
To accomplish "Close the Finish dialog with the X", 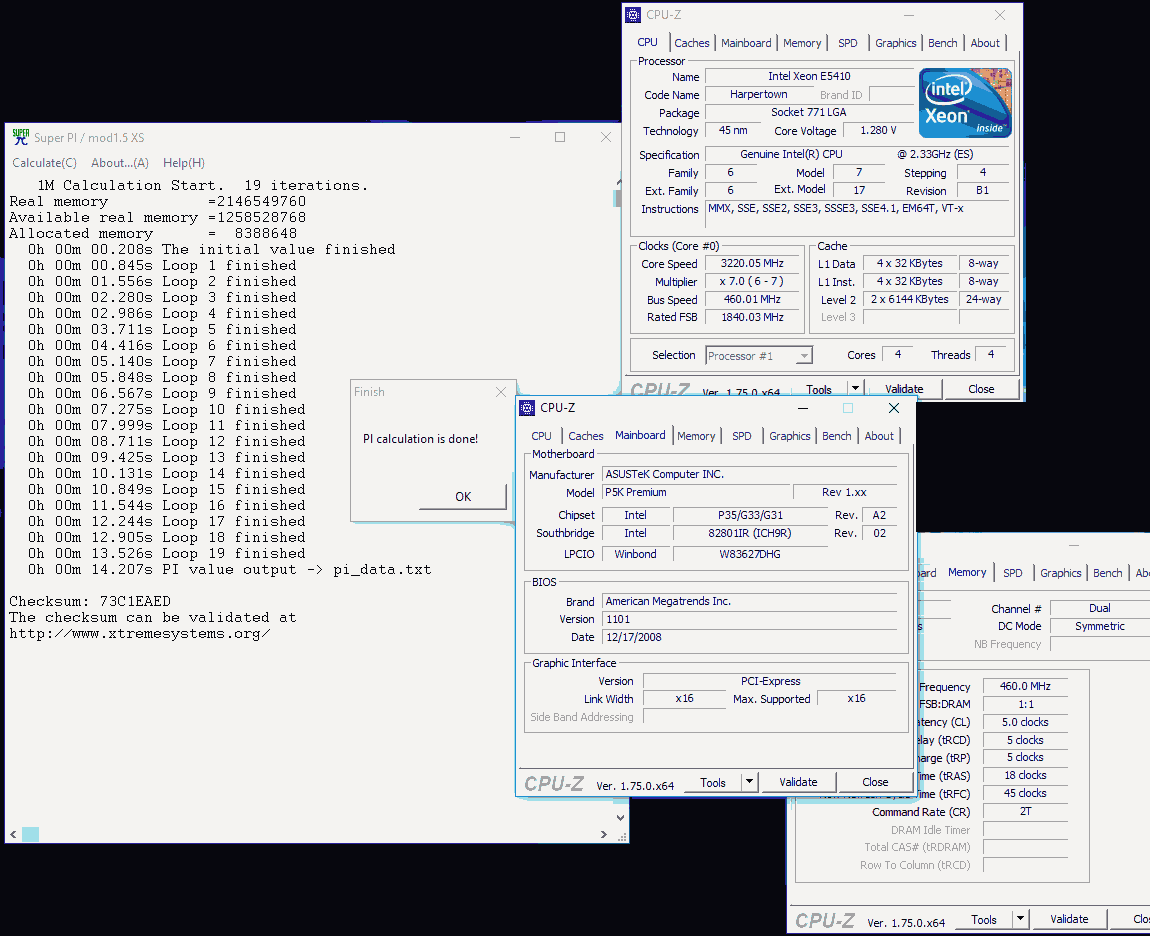I will tap(501, 392).
